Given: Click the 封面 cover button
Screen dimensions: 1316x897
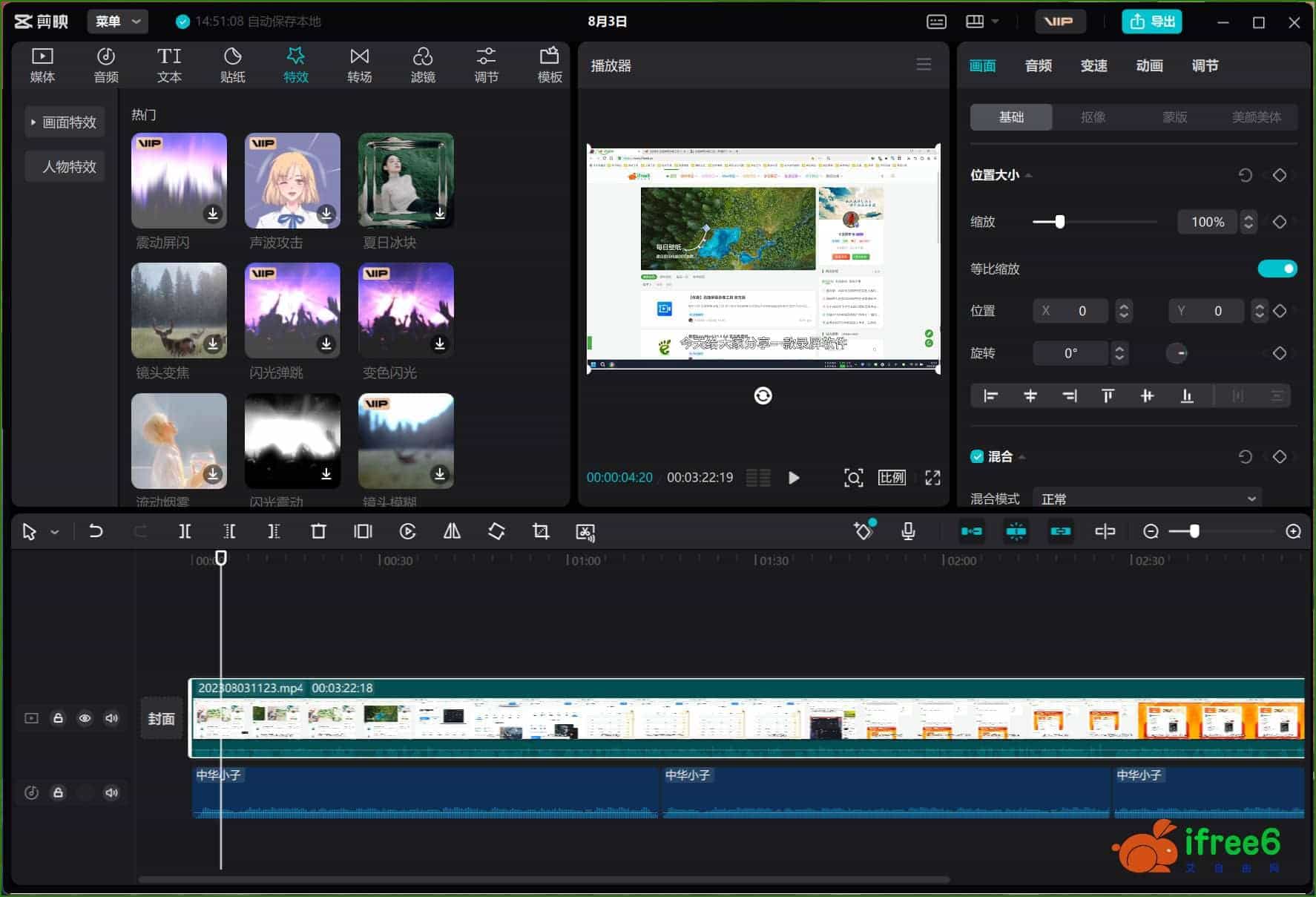Looking at the screenshot, I should tap(161, 718).
